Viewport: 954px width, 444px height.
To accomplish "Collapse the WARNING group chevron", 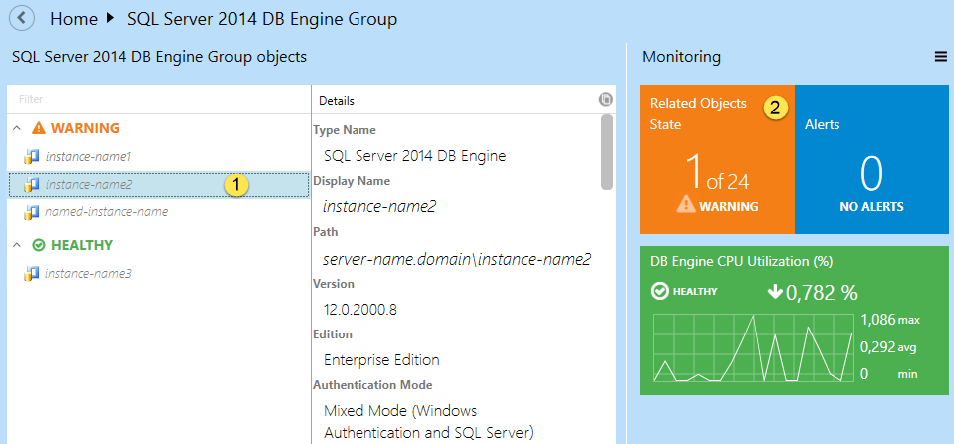I will point(17,128).
